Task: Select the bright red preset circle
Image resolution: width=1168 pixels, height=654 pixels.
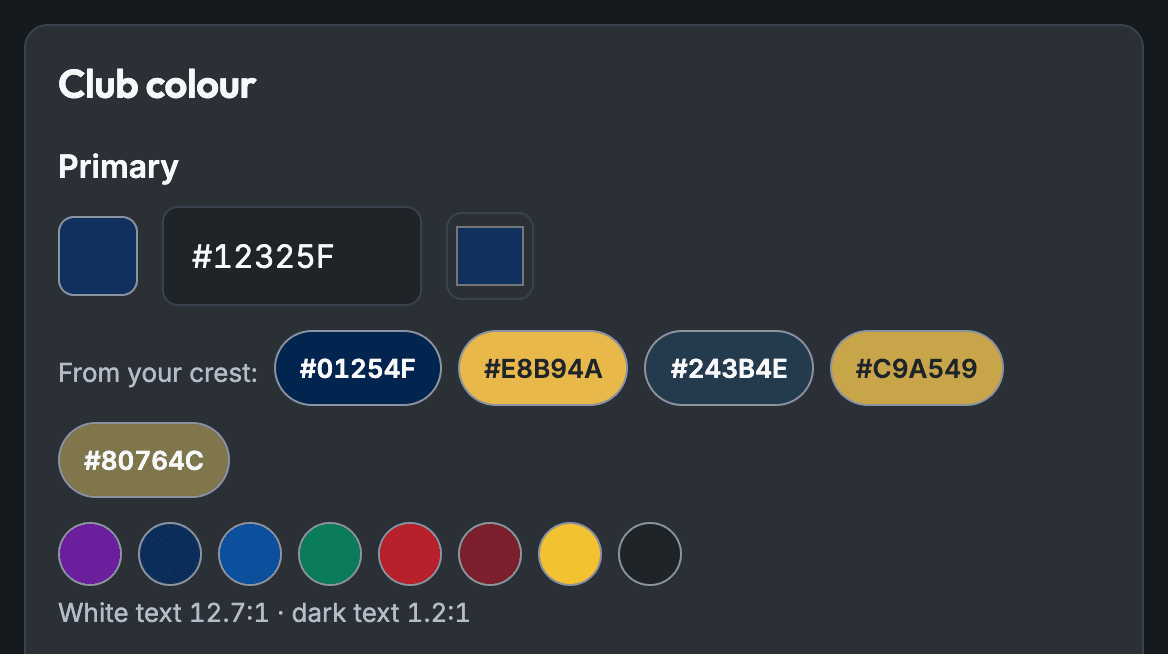Action: tap(410, 553)
